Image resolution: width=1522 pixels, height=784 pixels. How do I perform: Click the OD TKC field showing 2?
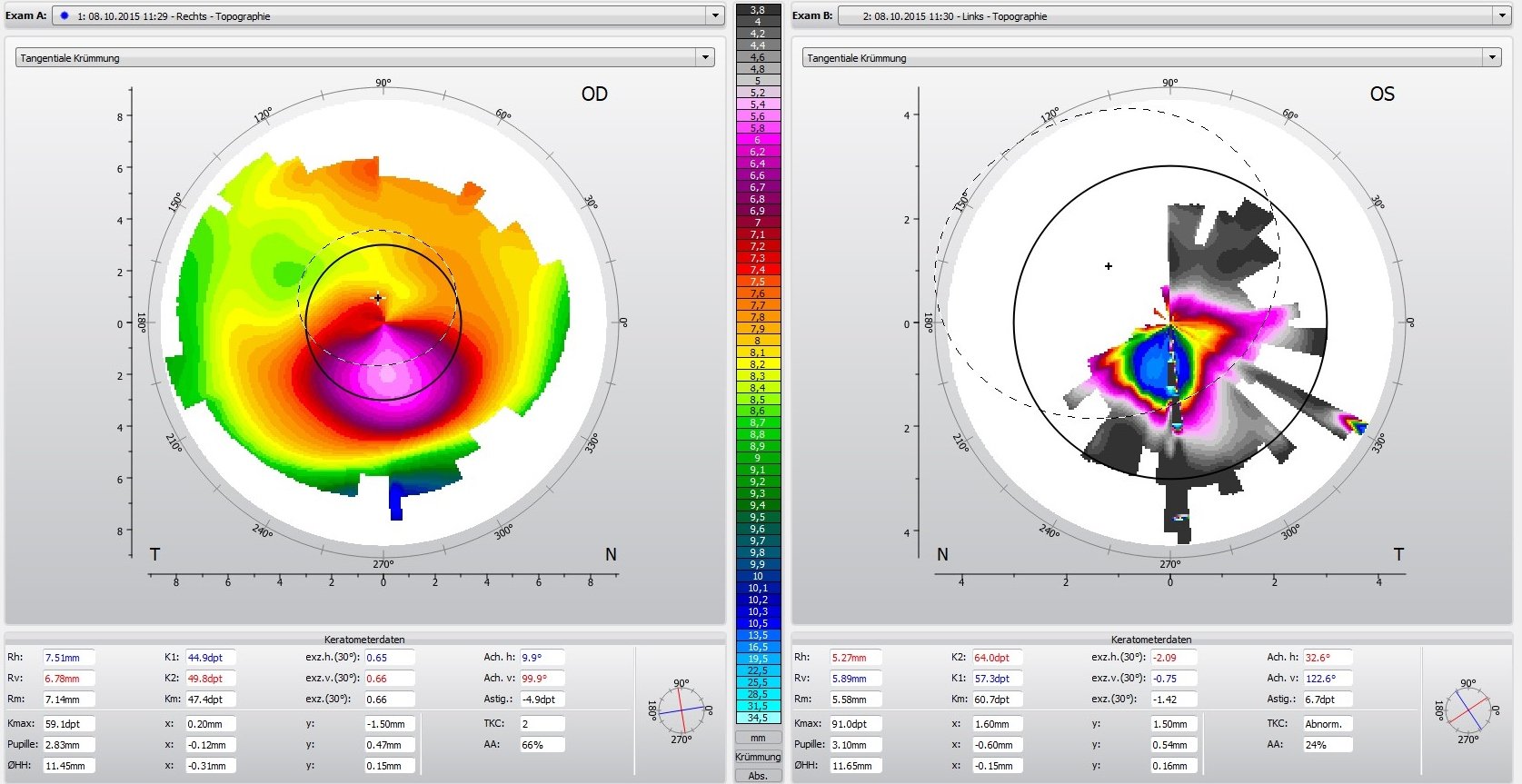point(542,724)
